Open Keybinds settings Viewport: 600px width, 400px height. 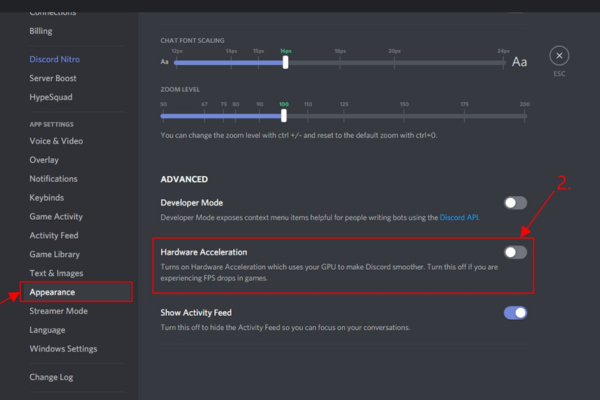pos(47,198)
